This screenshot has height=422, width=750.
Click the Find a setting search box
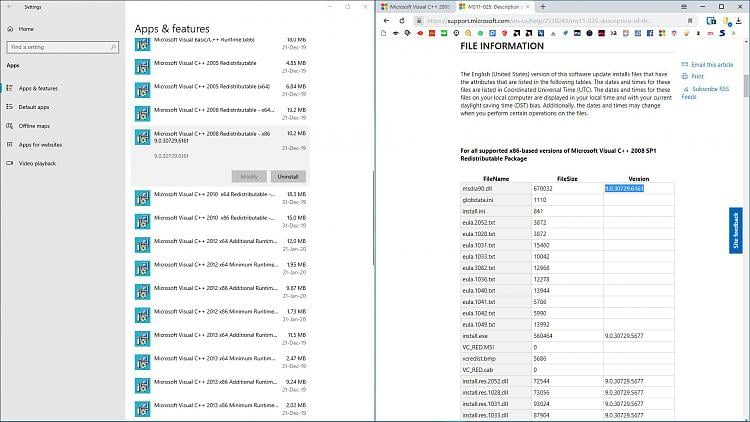(63, 47)
